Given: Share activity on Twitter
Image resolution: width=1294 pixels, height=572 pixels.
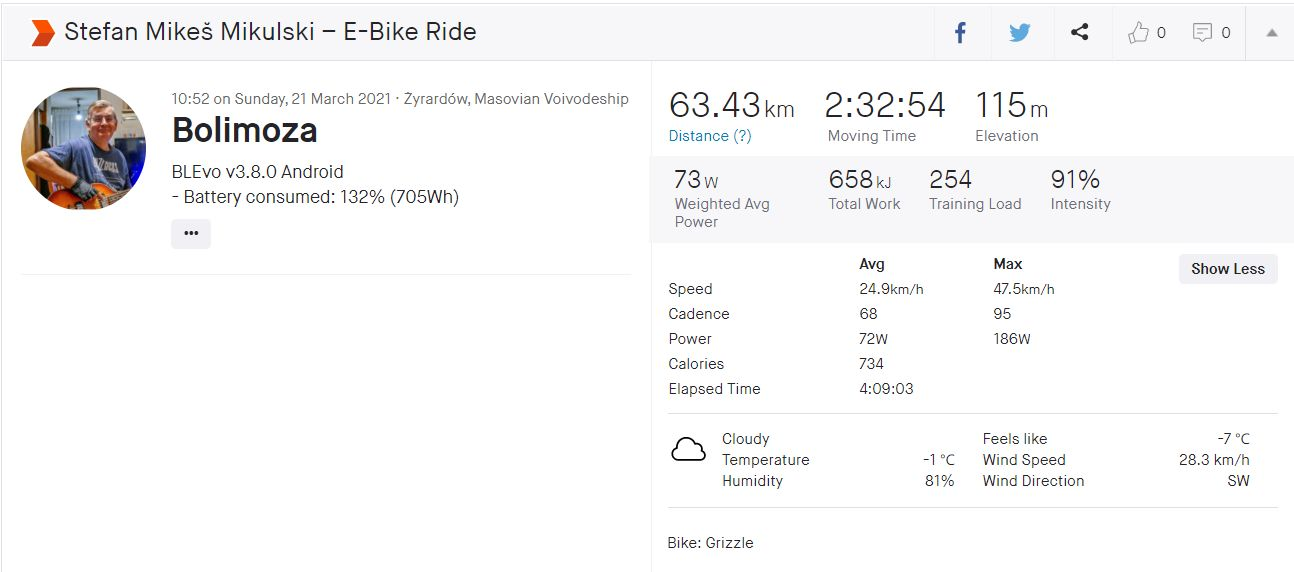Looking at the screenshot, I should pos(1019,33).
